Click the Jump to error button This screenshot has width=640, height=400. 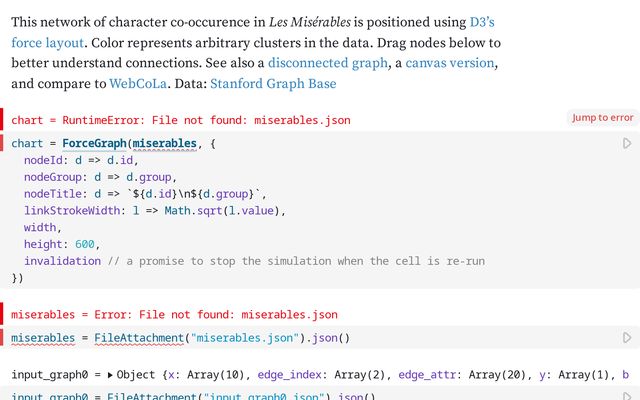(x=602, y=118)
